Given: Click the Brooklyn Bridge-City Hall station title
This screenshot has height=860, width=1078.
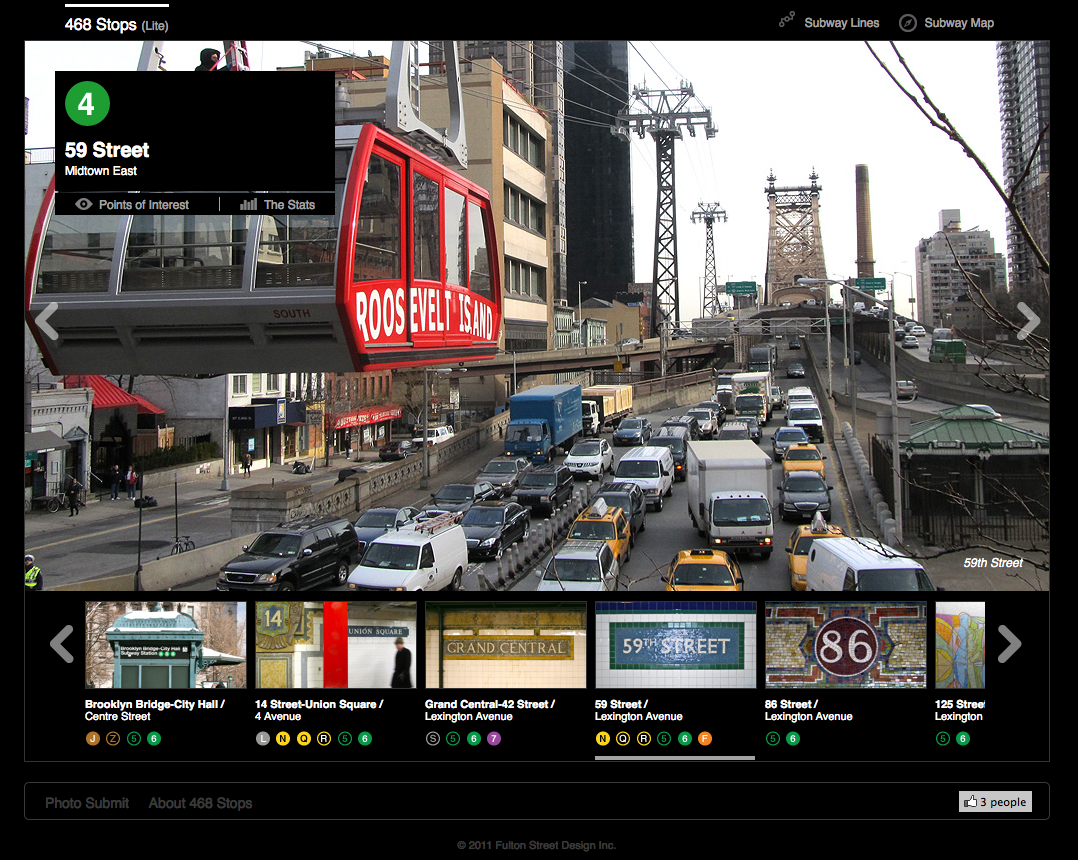Looking at the screenshot, I should point(155,710).
